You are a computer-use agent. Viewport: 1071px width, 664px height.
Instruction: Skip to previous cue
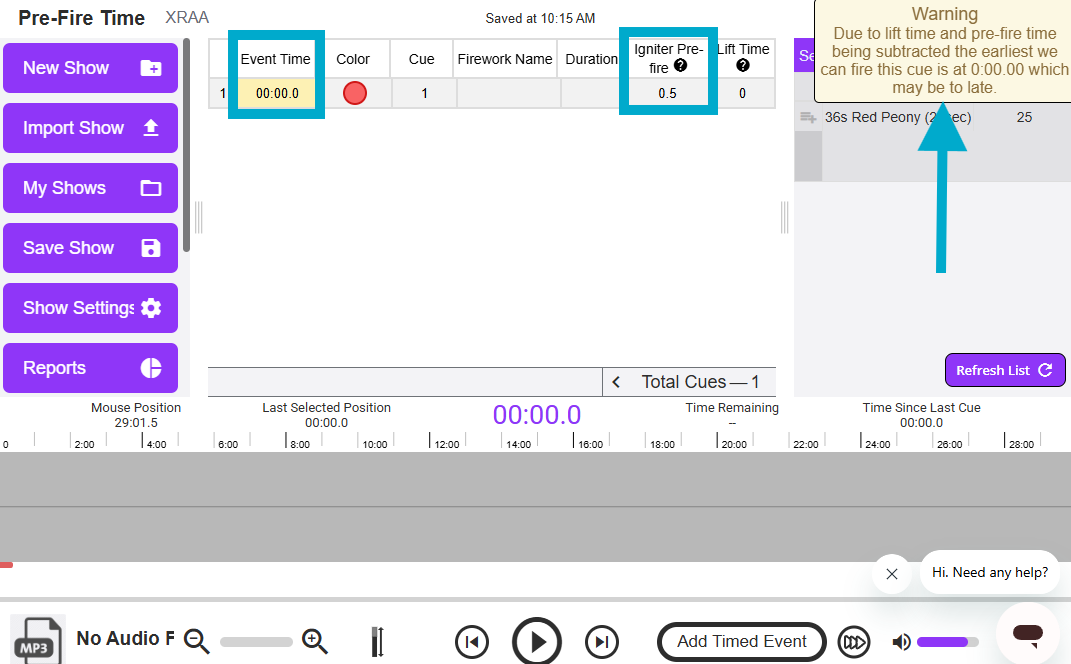click(x=472, y=642)
